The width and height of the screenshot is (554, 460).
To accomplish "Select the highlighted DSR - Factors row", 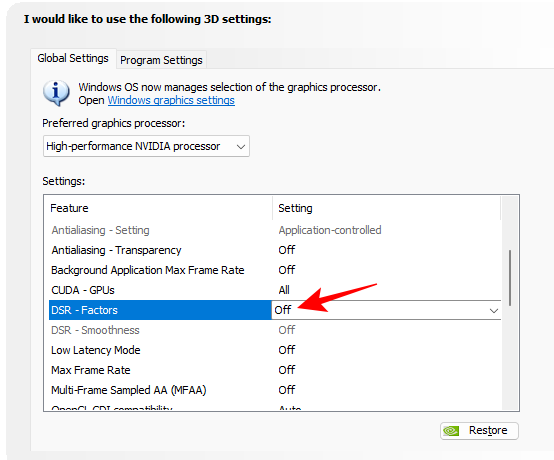I will (x=275, y=310).
